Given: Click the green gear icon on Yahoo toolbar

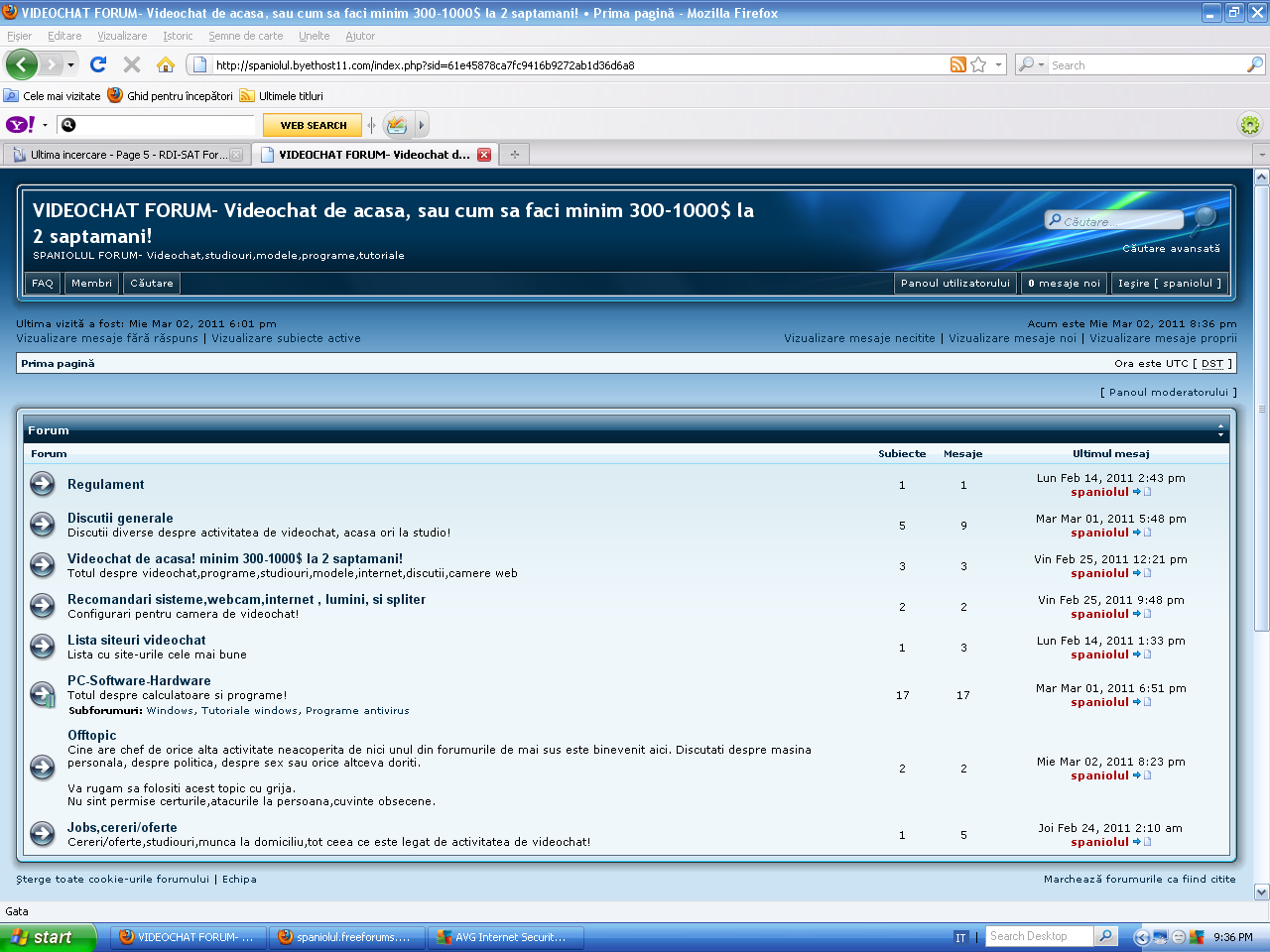Looking at the screenshot, I should pyautogui.click(x=1250, y=125).
